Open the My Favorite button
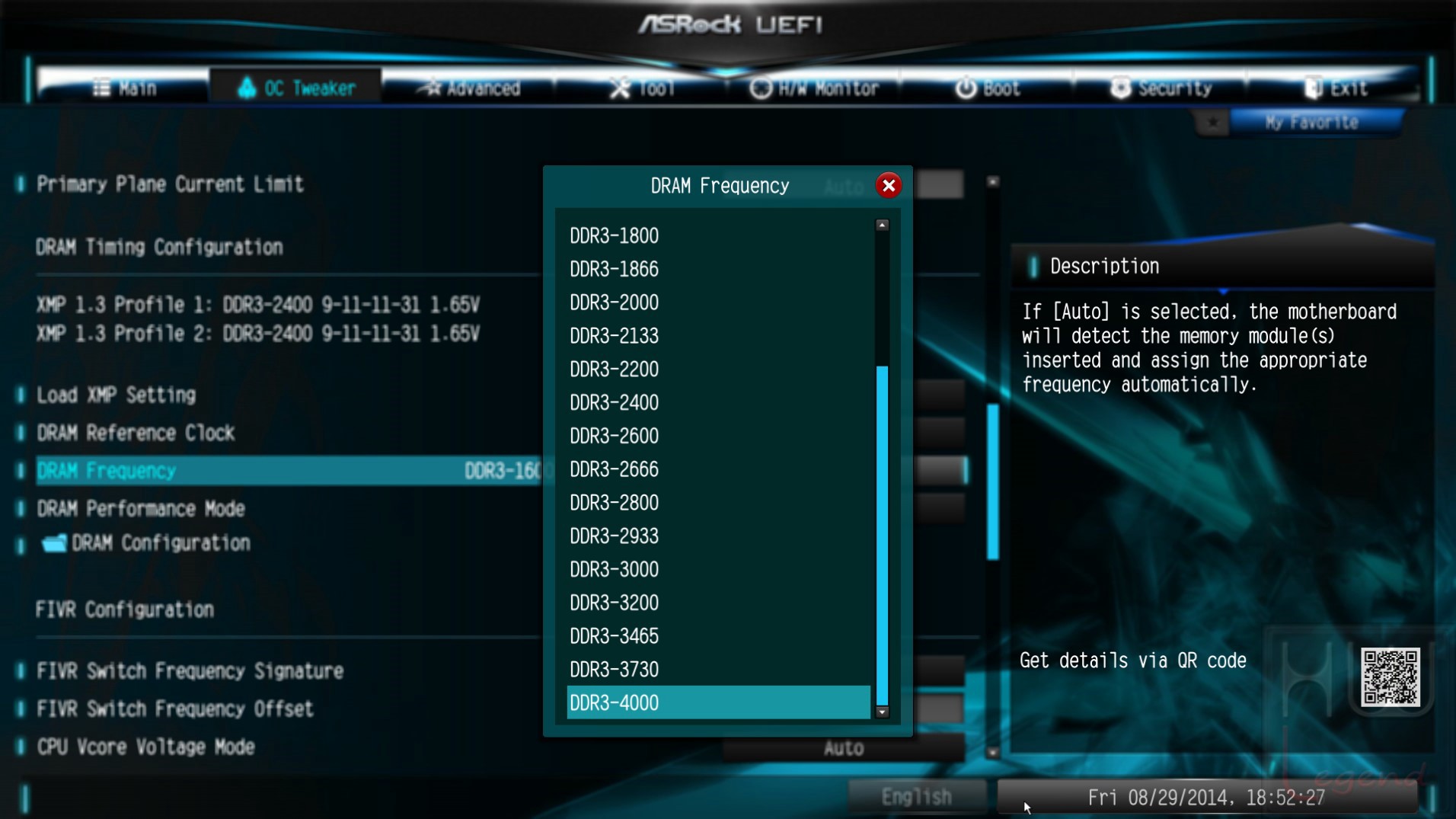Image resolution: width=1456 pixels, height=819 pixels. click(x=1313, y=123)
